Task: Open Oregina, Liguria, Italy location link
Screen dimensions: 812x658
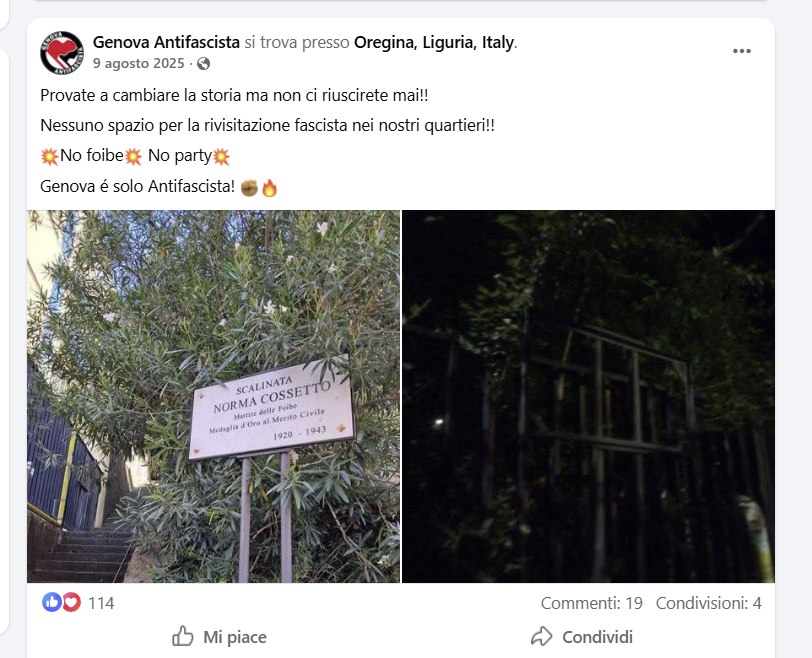Action: tap(435, 42)
